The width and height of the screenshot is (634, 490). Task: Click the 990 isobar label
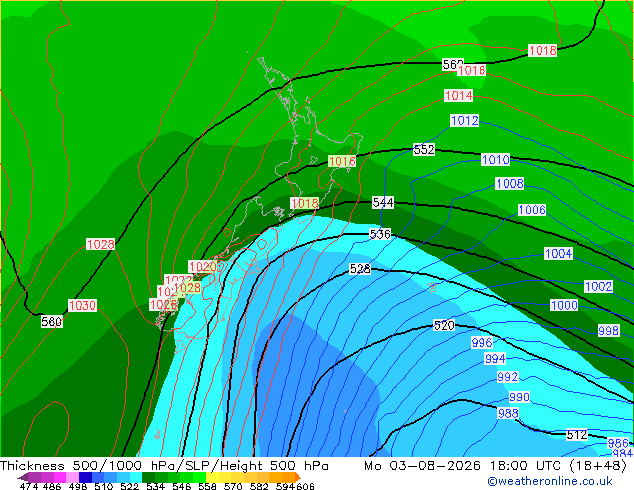coord(519,397)
